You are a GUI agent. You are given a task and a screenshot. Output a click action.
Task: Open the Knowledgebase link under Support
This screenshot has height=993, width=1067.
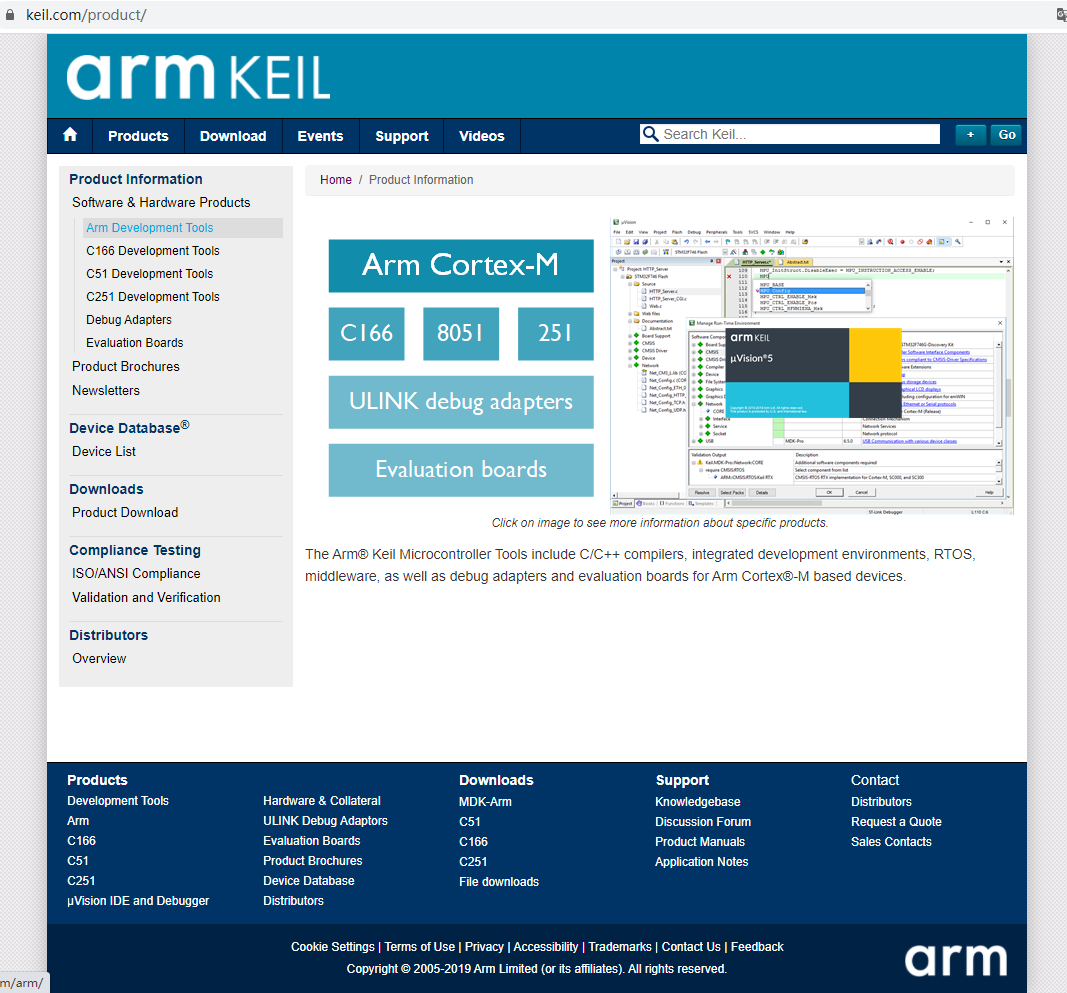pyautogui.click(x=697, y=801)
